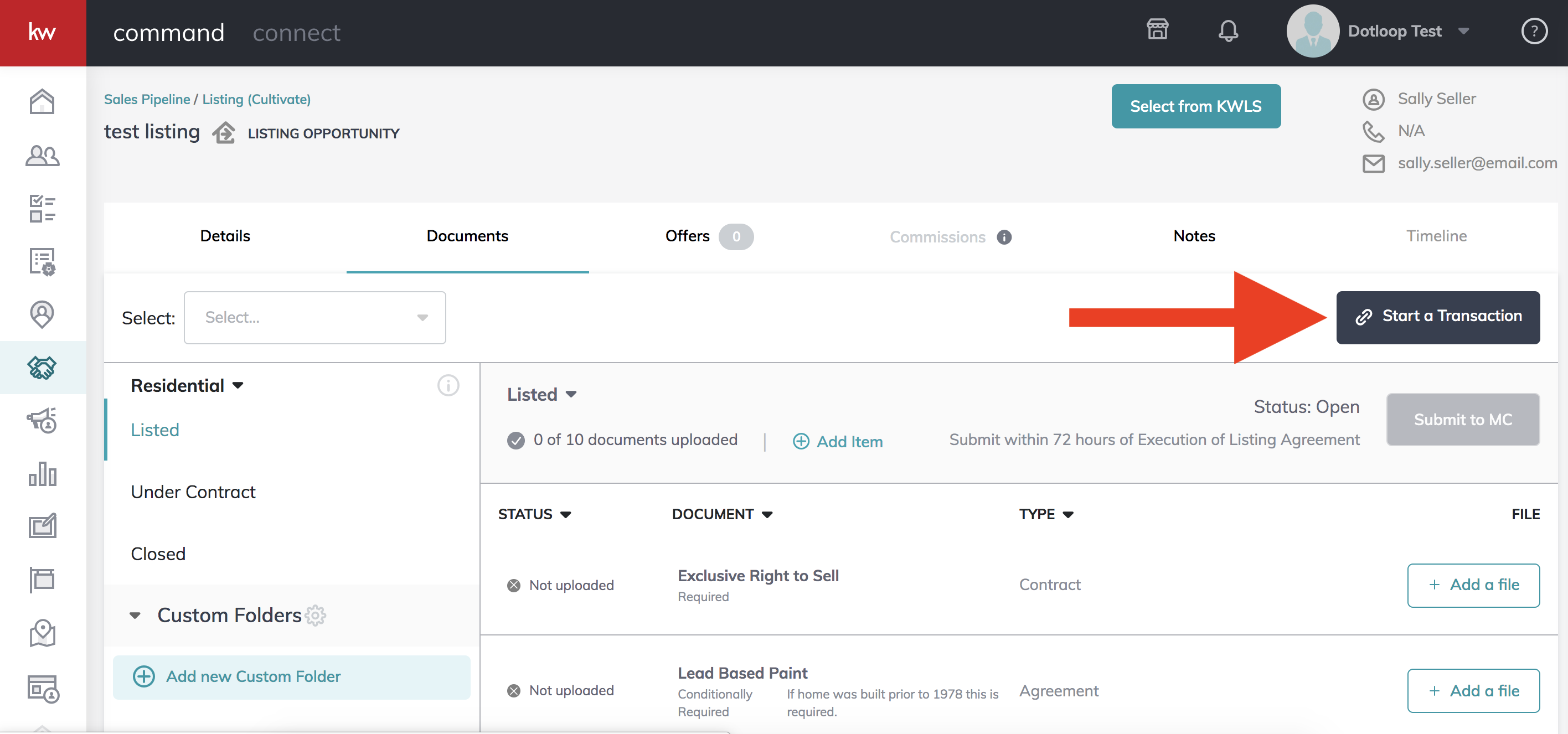The height and width of the screenshot is (734, 1568).
Task: Select the Opportunities handshake icon
Action: (x=42, y=368)
